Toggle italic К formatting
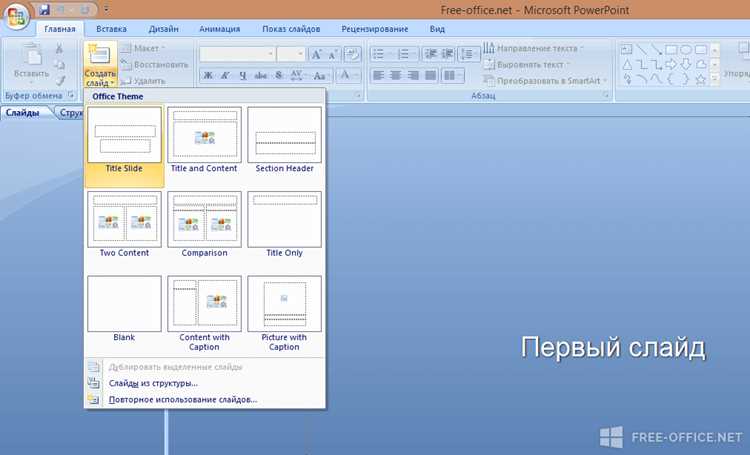 click(x=225, y=76)
